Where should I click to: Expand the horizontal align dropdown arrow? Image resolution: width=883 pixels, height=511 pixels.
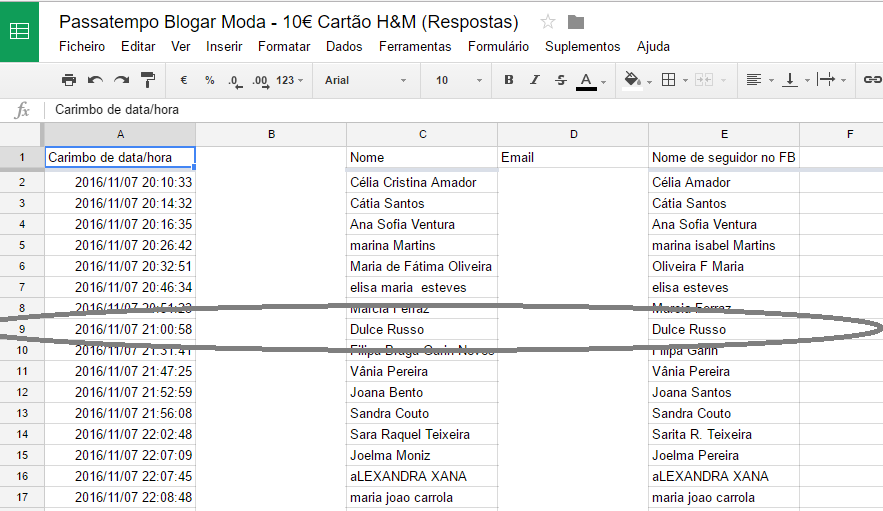coord(771,81)
